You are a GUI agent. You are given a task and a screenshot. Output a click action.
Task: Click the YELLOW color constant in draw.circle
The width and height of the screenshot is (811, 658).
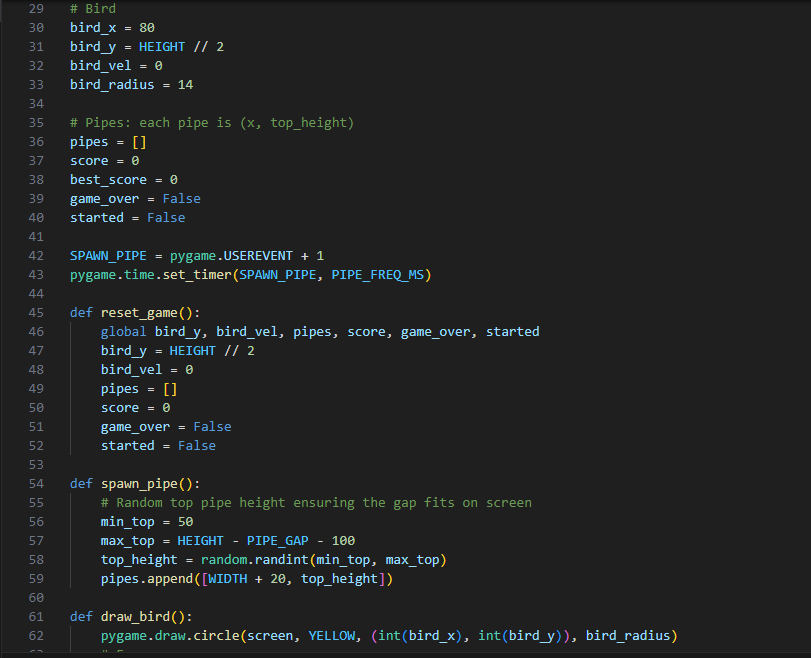click(x=331, y=636)
